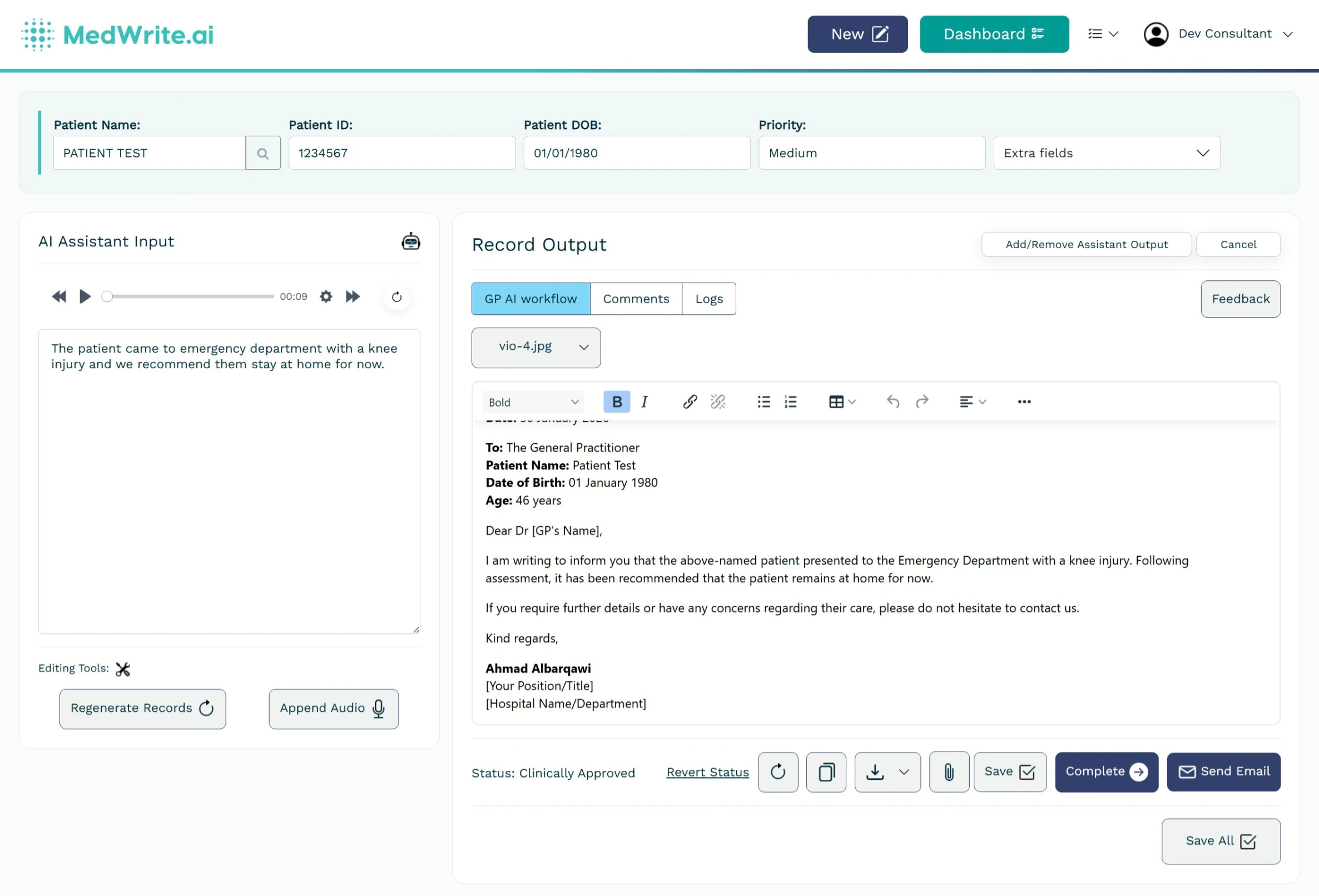Toggle bold formatting in the editor

[x=616, y=402]
